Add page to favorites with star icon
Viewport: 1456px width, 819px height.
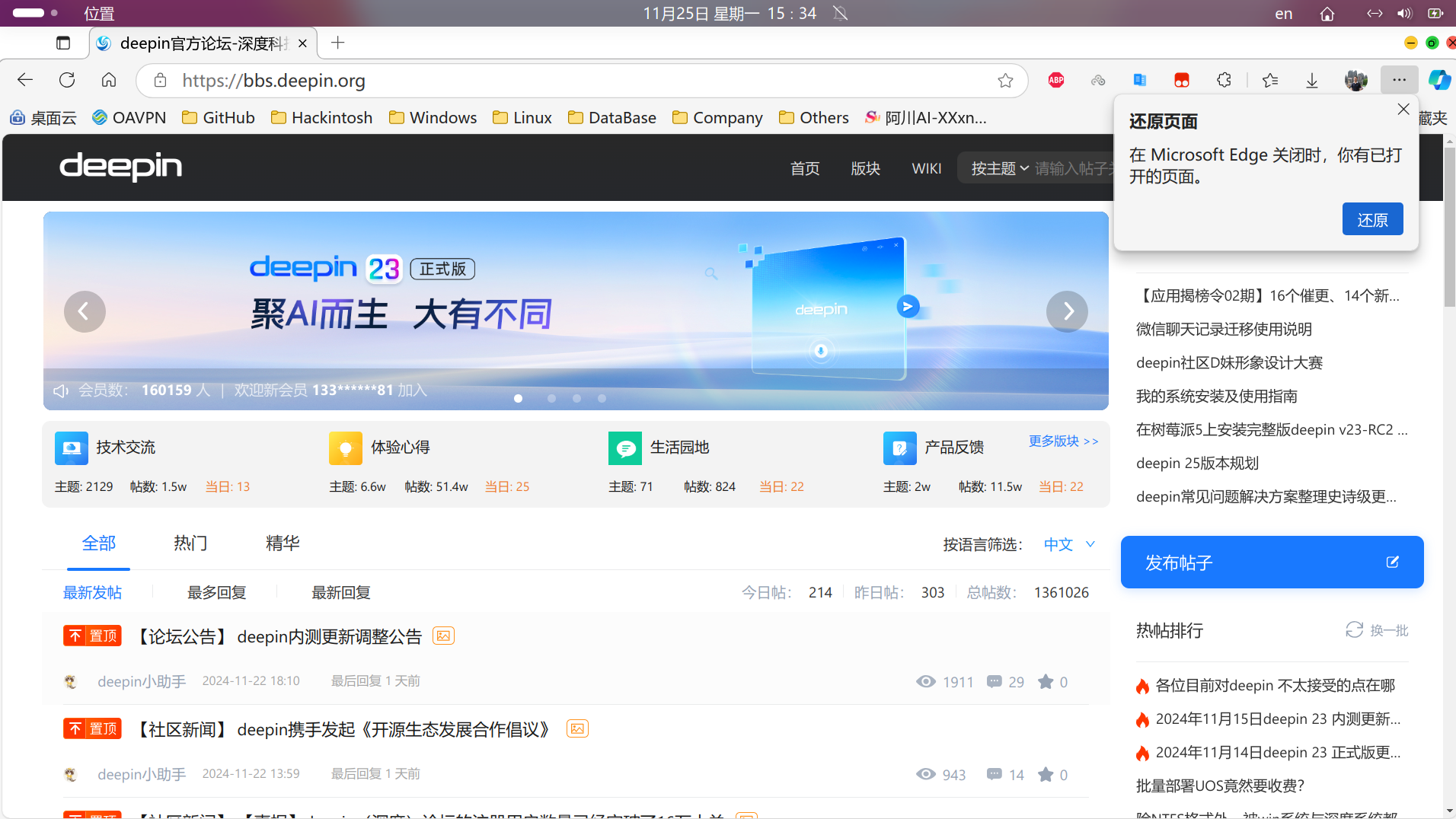pos(1005,81)
